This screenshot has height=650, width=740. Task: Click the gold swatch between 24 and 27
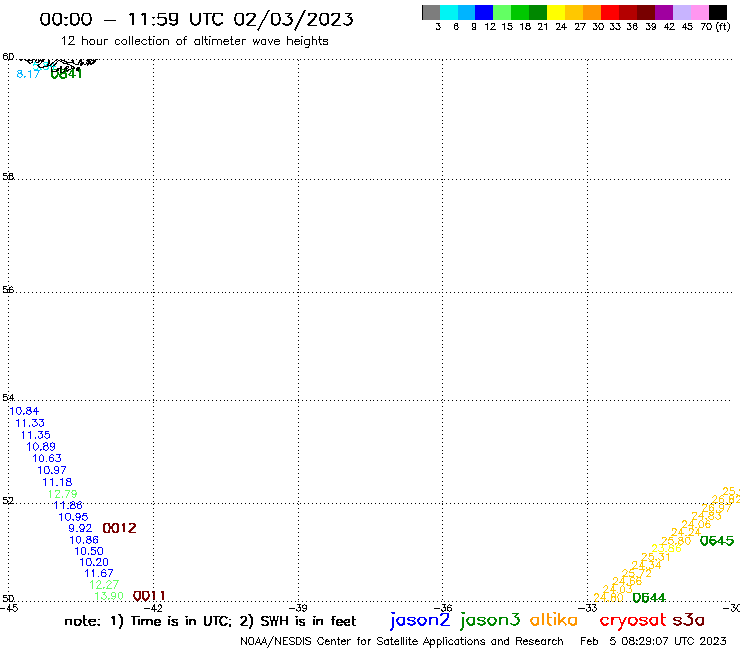click(x=574, y=13)
